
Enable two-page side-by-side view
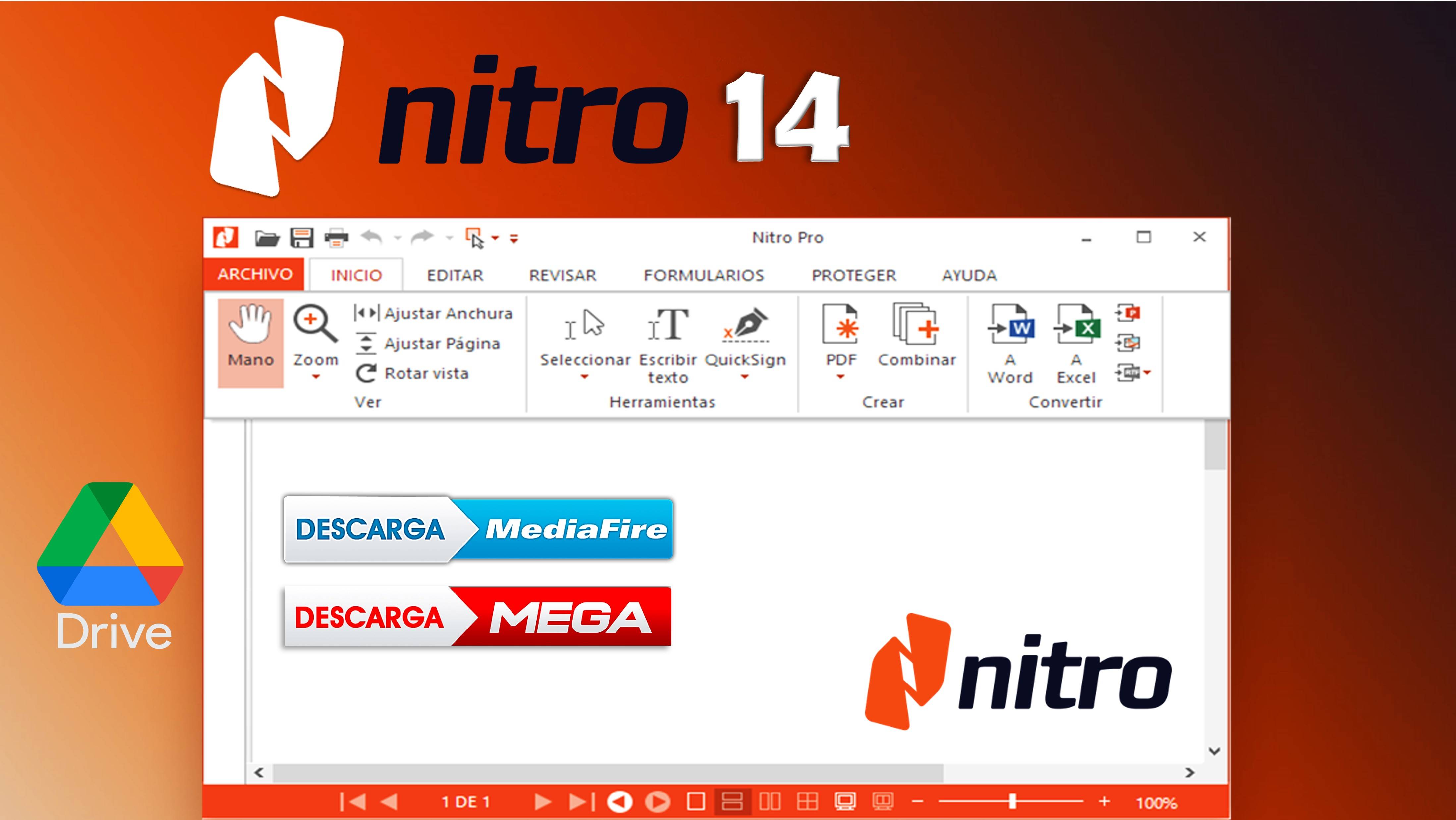click(x=770, y=802)
